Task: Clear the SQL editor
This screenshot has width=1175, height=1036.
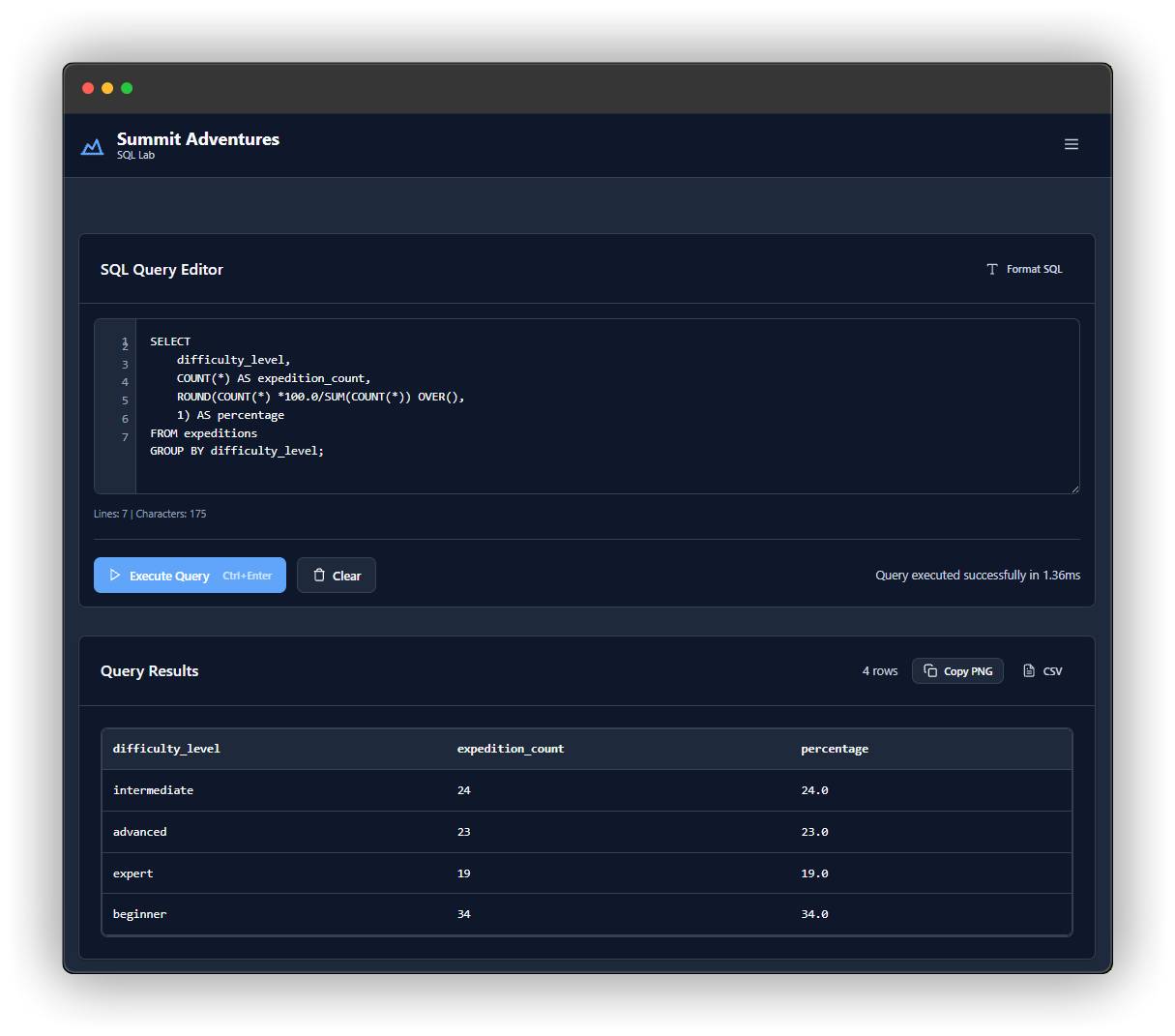Action: [x=336, y=576]
